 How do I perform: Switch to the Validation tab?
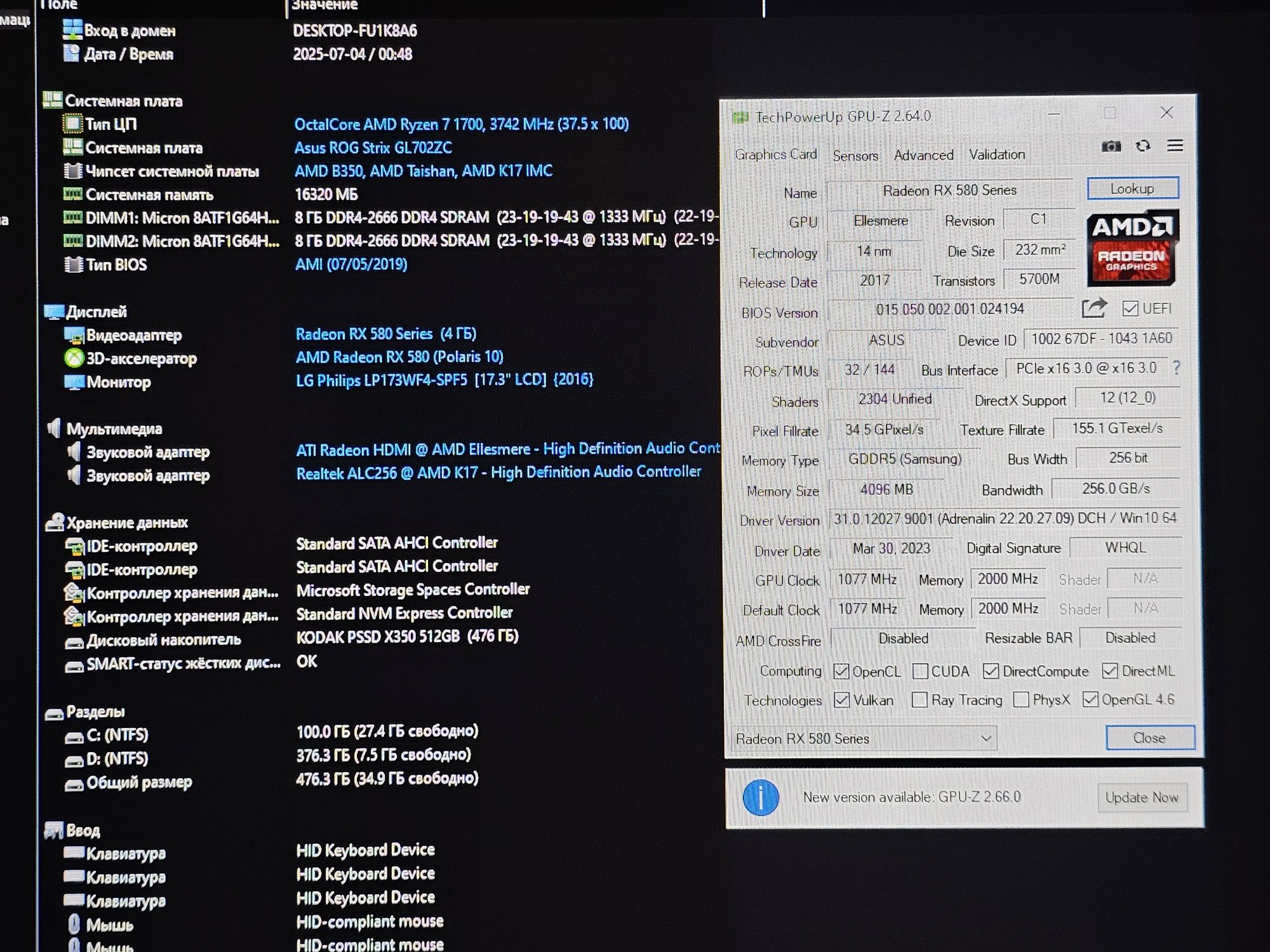tap(996, 154)
